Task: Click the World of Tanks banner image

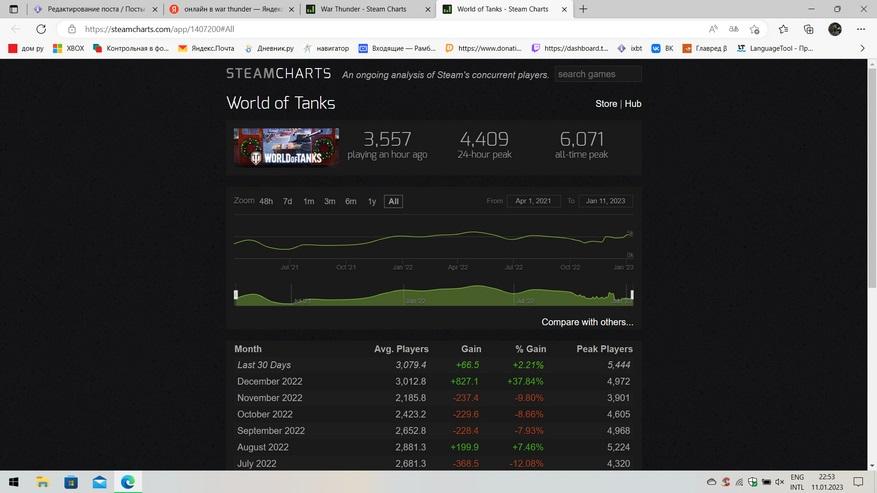Action: pyautogui.click(x=286, y=147)
